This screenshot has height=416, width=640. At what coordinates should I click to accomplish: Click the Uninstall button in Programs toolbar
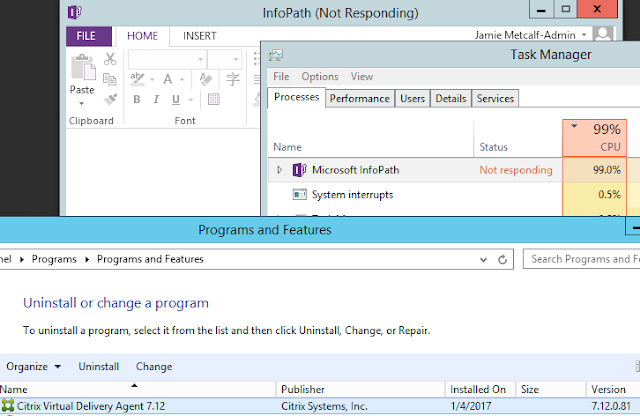point(99,367)
